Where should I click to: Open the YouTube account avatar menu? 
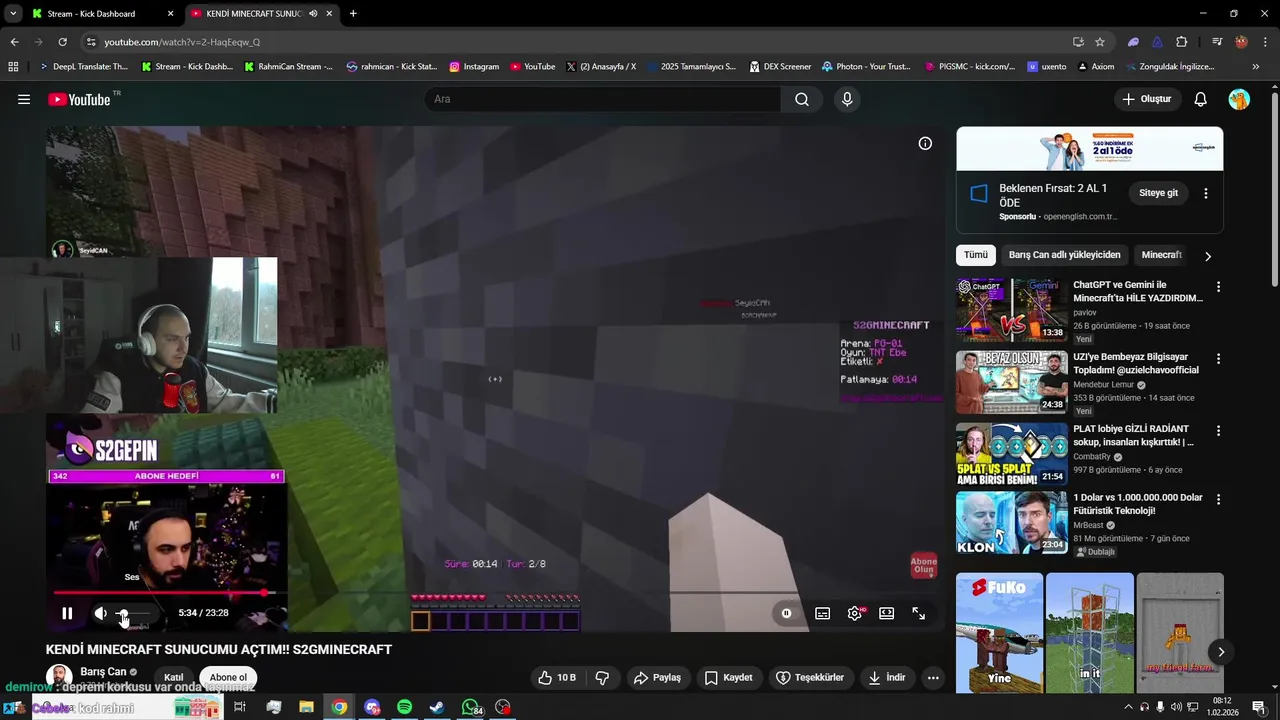(1239, 99)
